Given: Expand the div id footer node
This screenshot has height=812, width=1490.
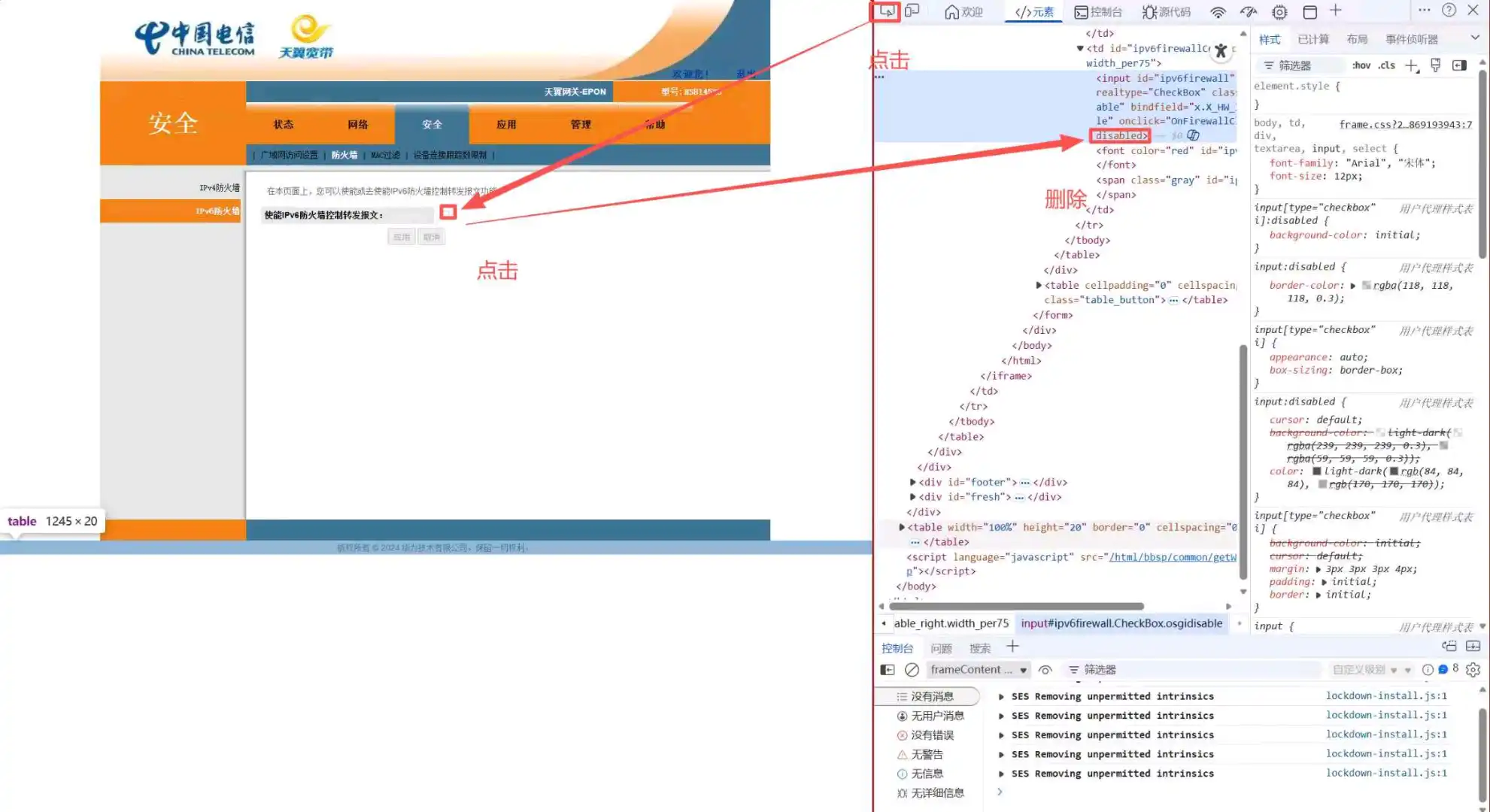Looking at the screenshot, I should 912,483.
